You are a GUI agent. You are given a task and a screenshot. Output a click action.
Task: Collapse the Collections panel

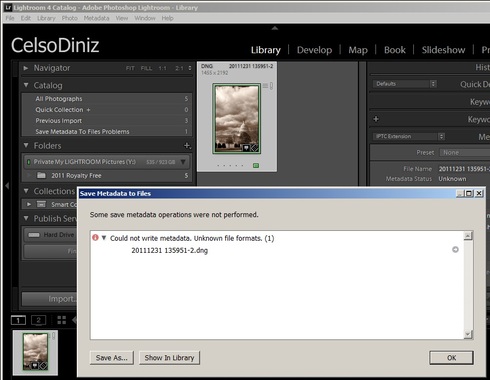click(26, 191)
